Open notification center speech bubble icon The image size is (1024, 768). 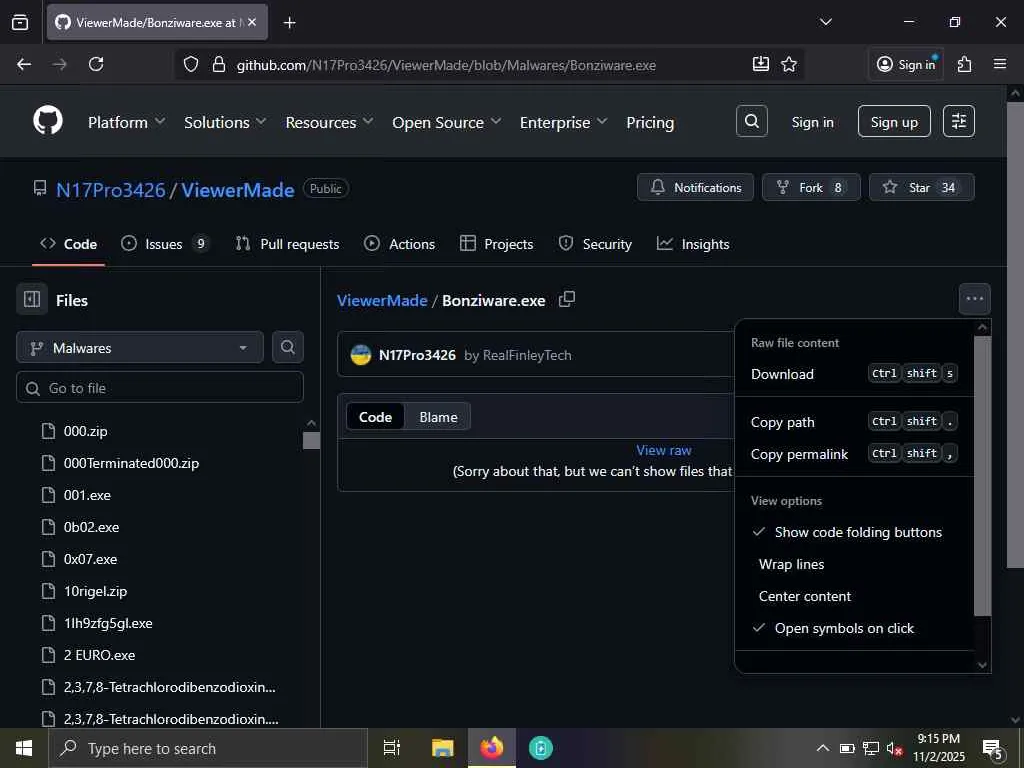[993, 748]
